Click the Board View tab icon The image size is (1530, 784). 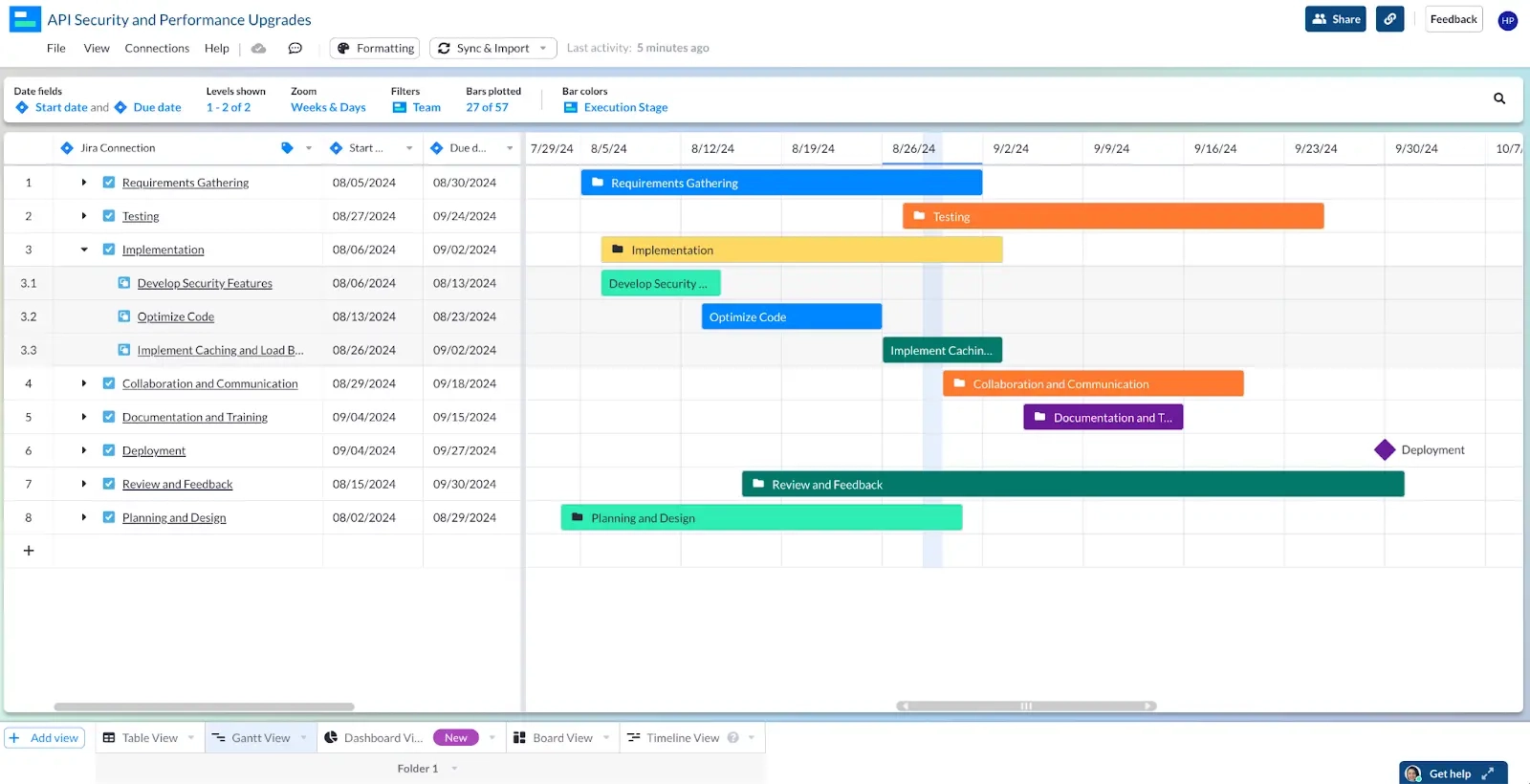coord(520,738)
